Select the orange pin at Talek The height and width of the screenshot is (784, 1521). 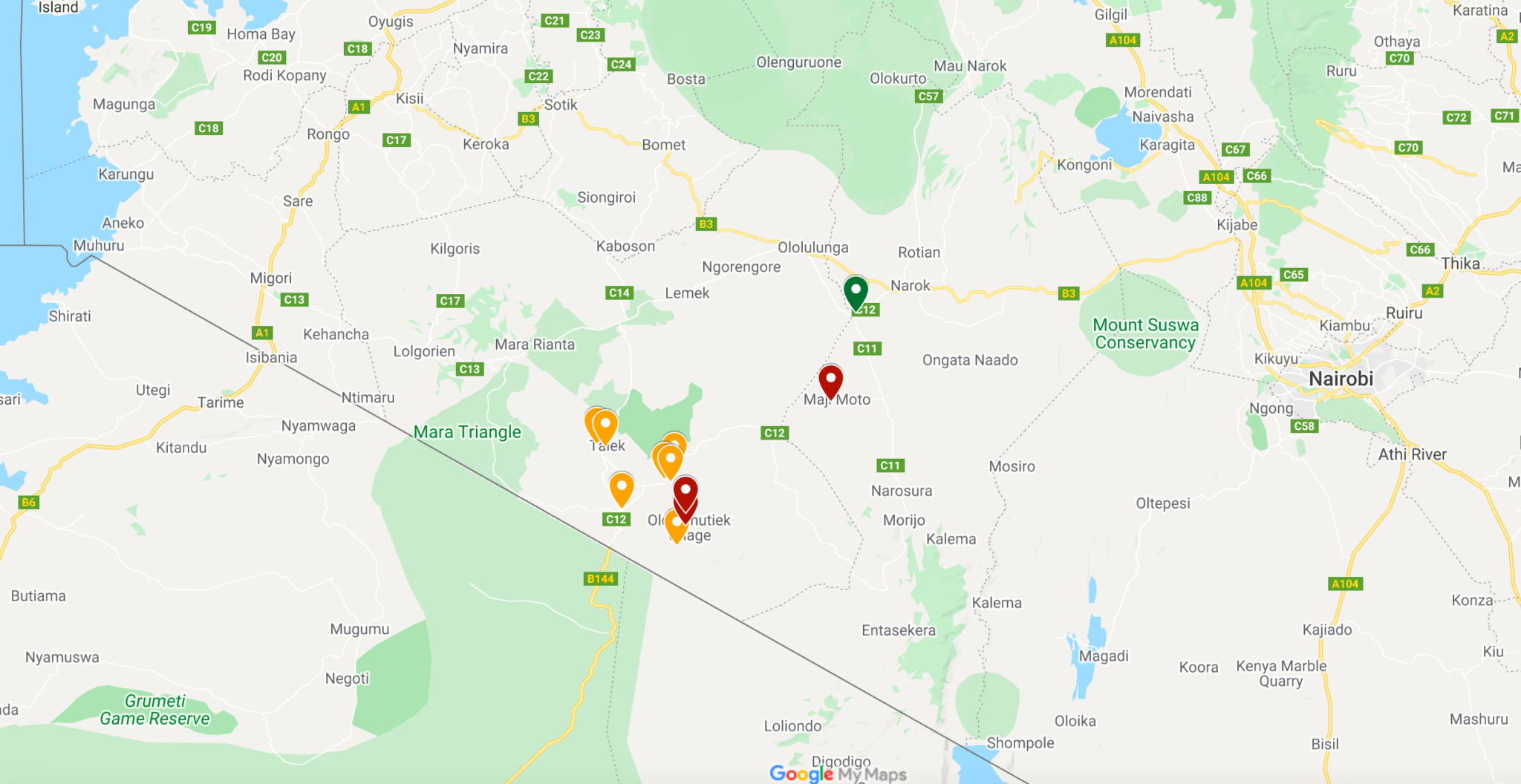tap(605, 427)
